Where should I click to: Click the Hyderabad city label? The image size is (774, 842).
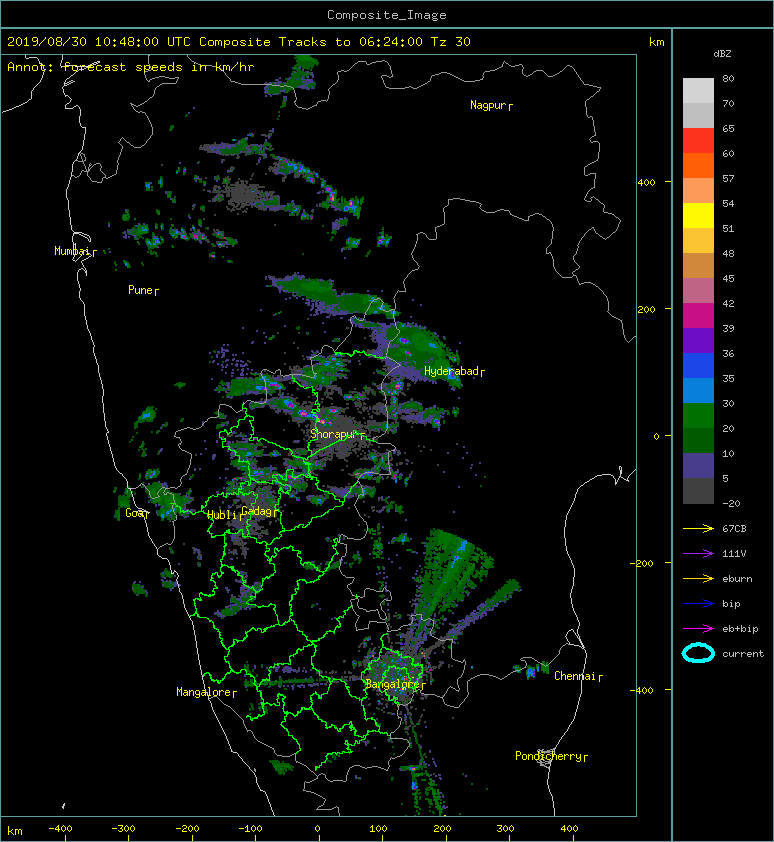(x=454, y=371)
